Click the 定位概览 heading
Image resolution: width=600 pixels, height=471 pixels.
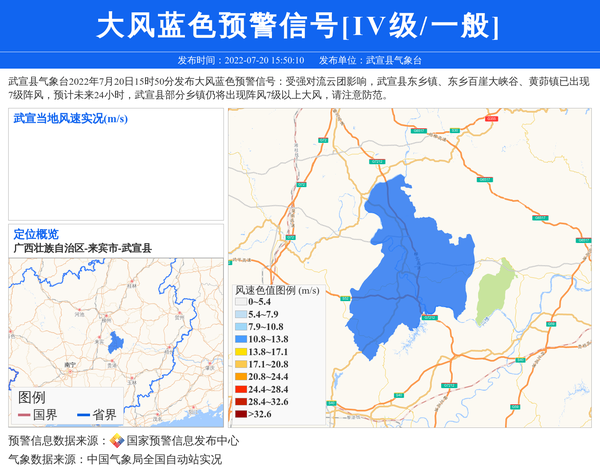coord(36,234)
